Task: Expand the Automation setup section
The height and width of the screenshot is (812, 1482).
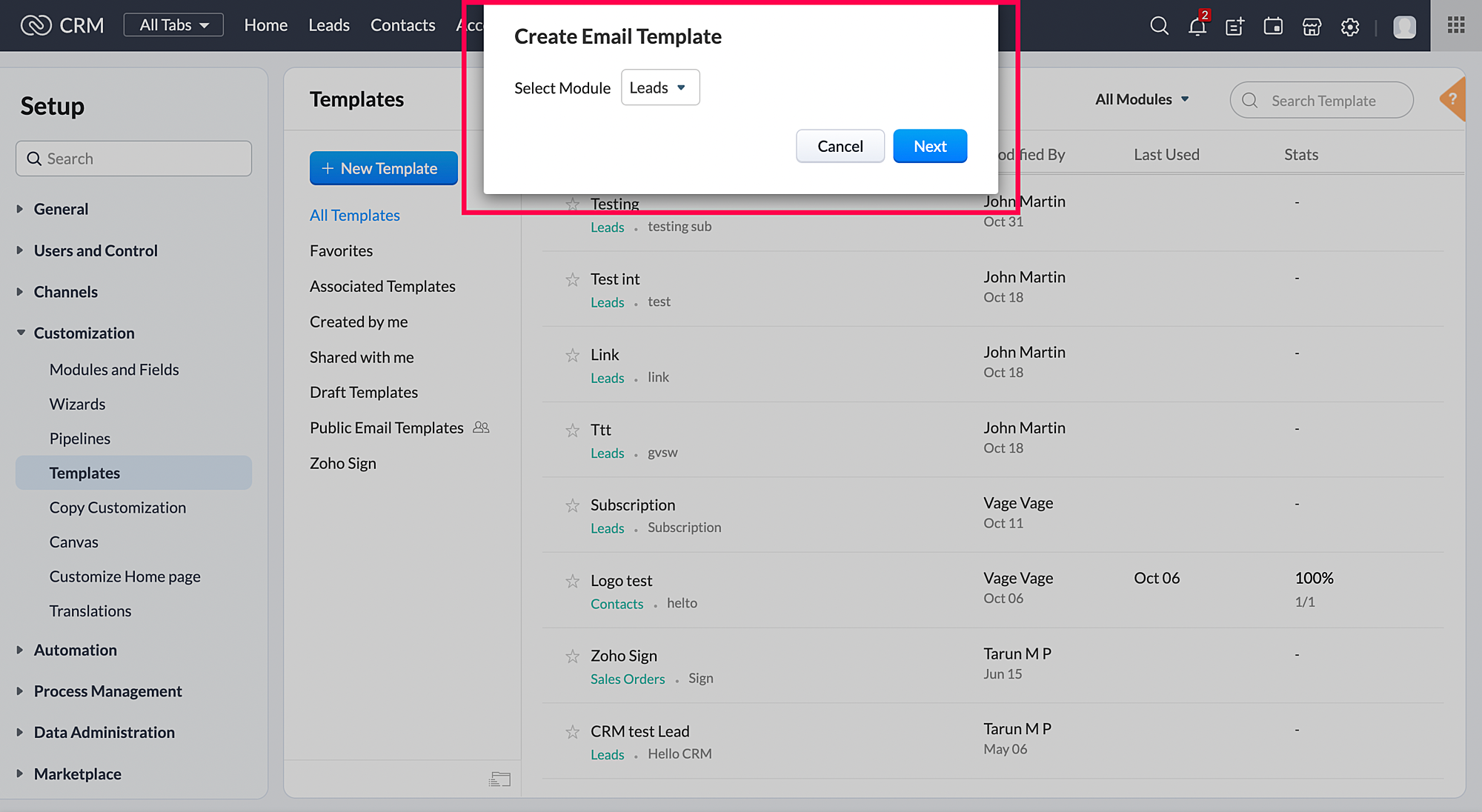Action: (x=75, y=650)
